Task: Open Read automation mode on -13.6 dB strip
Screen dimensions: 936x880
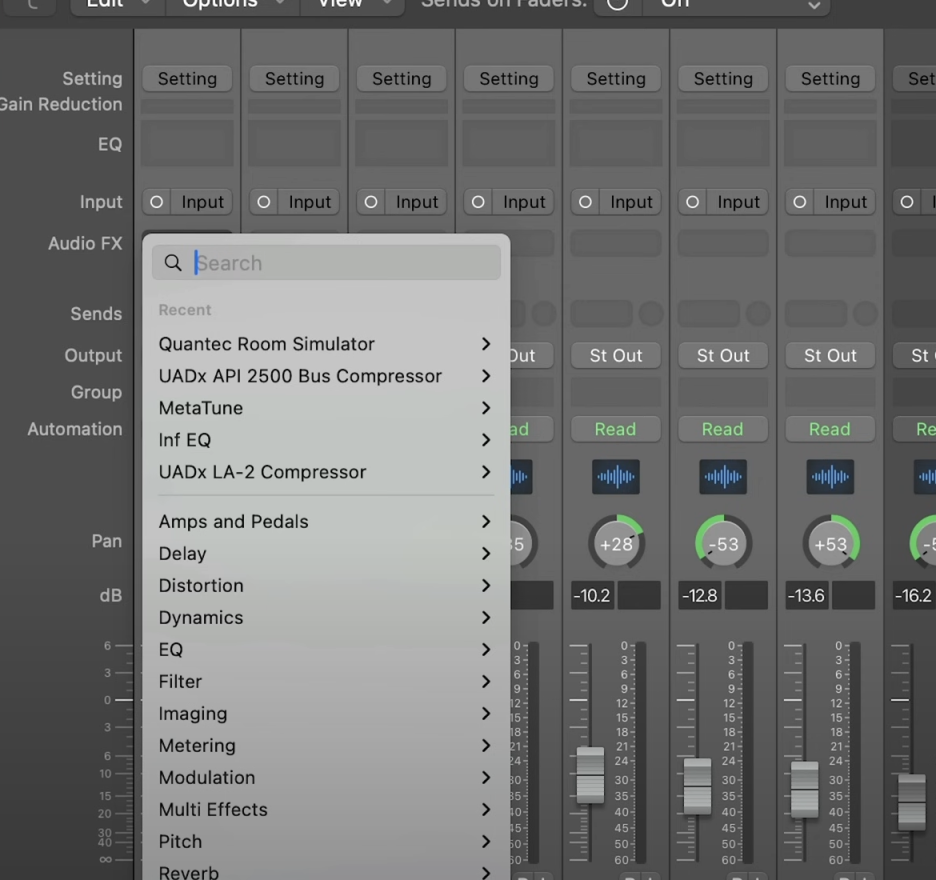Action: tap(830, 429)
